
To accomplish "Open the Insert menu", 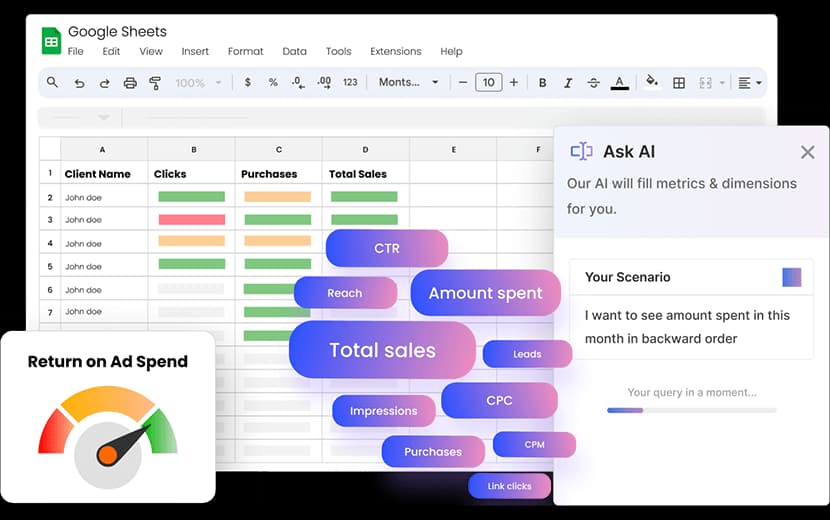I will pos(195,52).
